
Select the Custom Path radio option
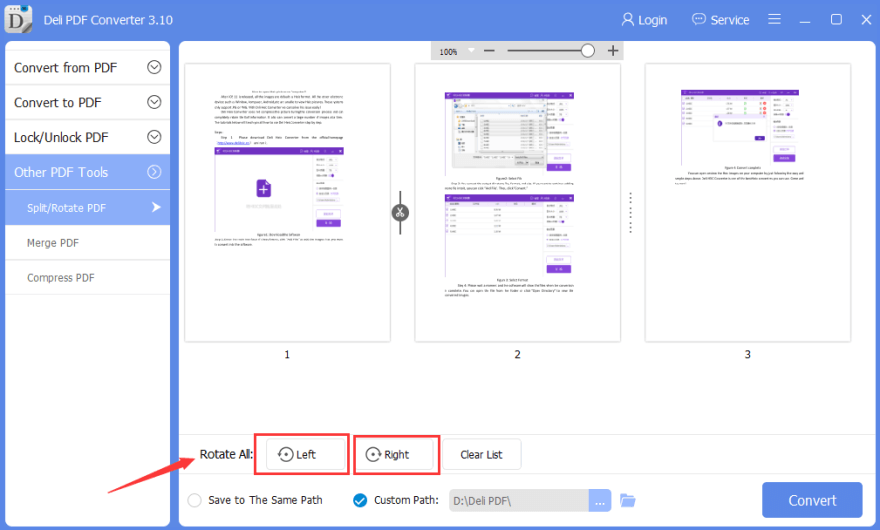[360, 500]
